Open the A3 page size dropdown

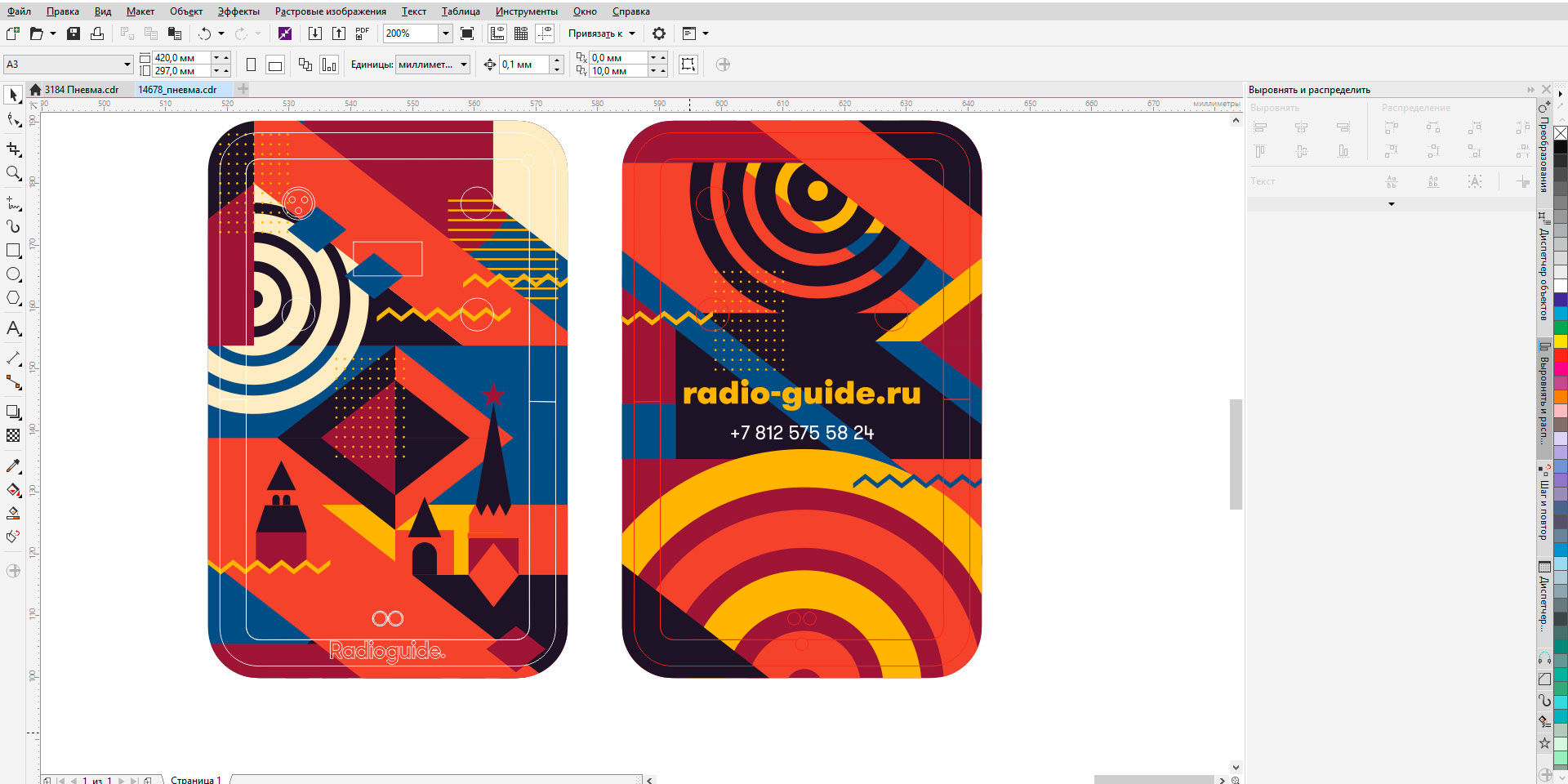click(x=127, y=65)
